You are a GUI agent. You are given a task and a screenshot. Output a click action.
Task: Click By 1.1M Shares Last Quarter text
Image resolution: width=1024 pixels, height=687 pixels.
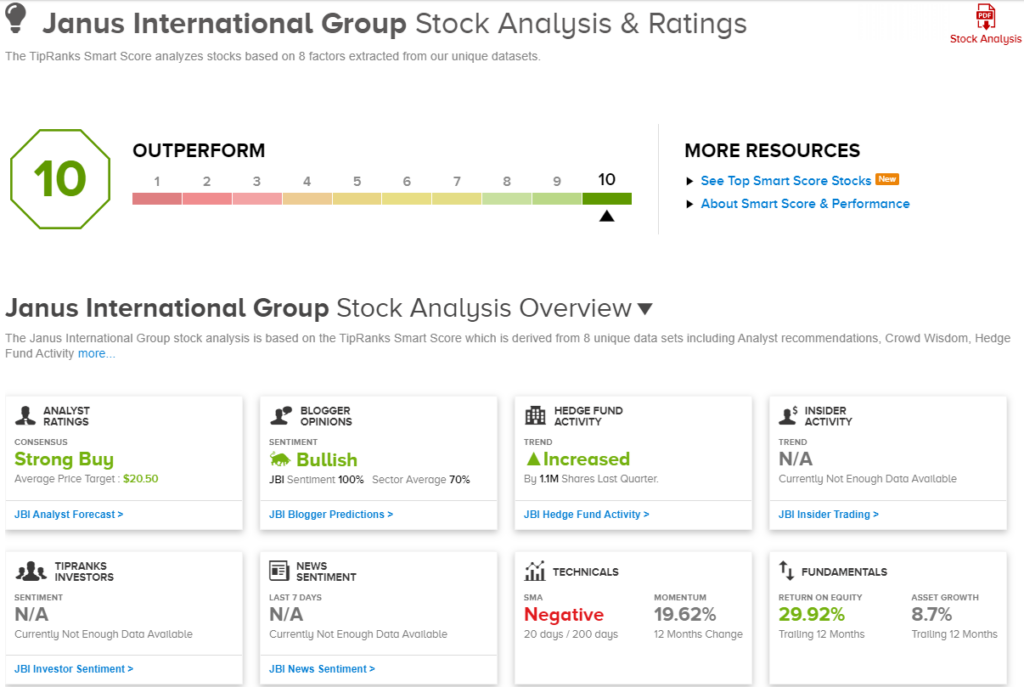591,479
